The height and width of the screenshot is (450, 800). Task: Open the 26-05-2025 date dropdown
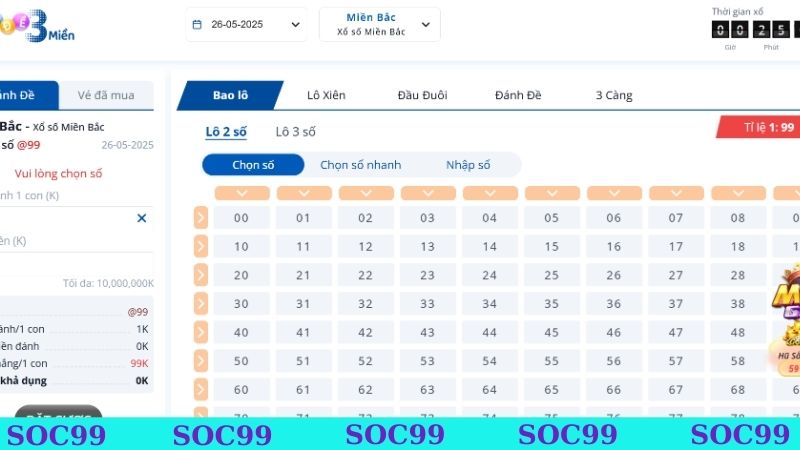coord(246,24)
